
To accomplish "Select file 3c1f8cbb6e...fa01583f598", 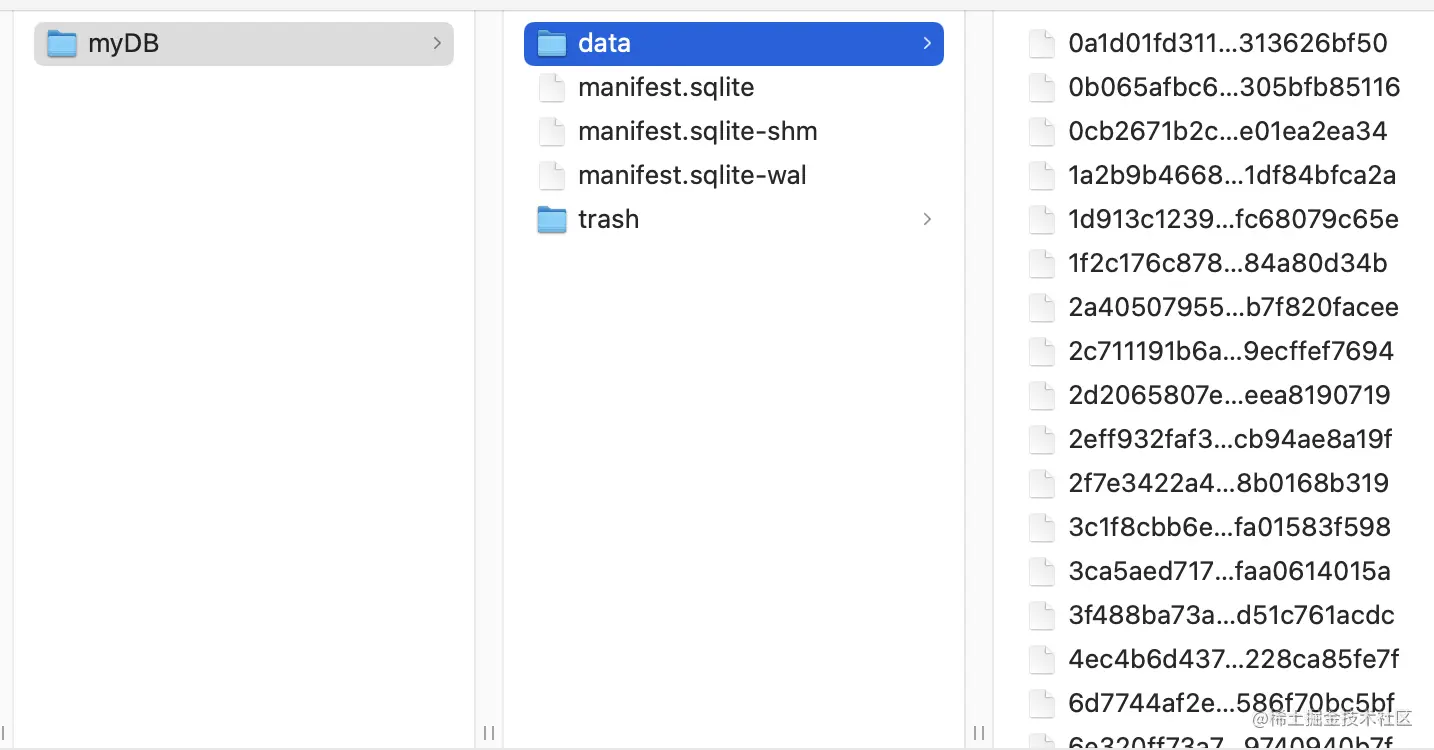I will click(1229, 528).
